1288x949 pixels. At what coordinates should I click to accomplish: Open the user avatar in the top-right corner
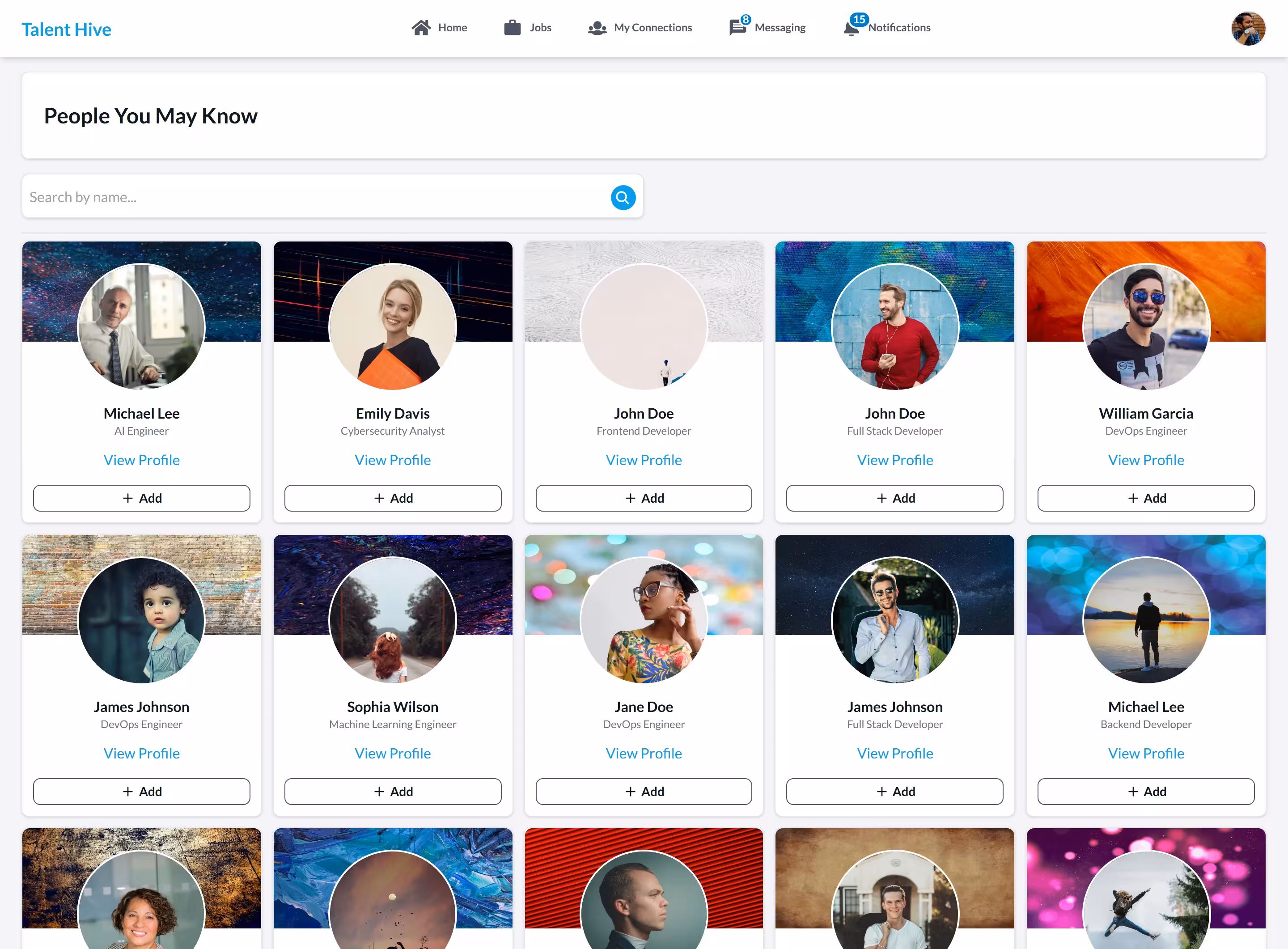tap(1248, 28)
